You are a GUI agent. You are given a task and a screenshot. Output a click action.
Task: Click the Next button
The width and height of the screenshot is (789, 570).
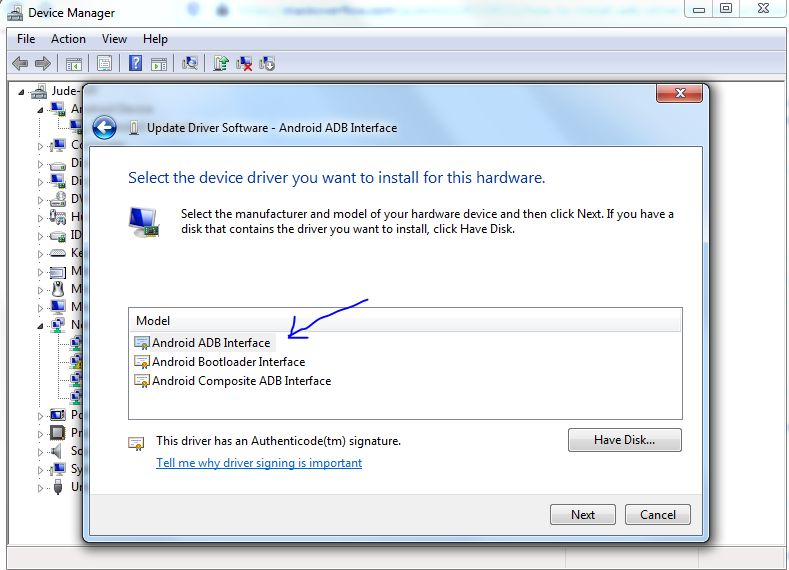(583, 515)
